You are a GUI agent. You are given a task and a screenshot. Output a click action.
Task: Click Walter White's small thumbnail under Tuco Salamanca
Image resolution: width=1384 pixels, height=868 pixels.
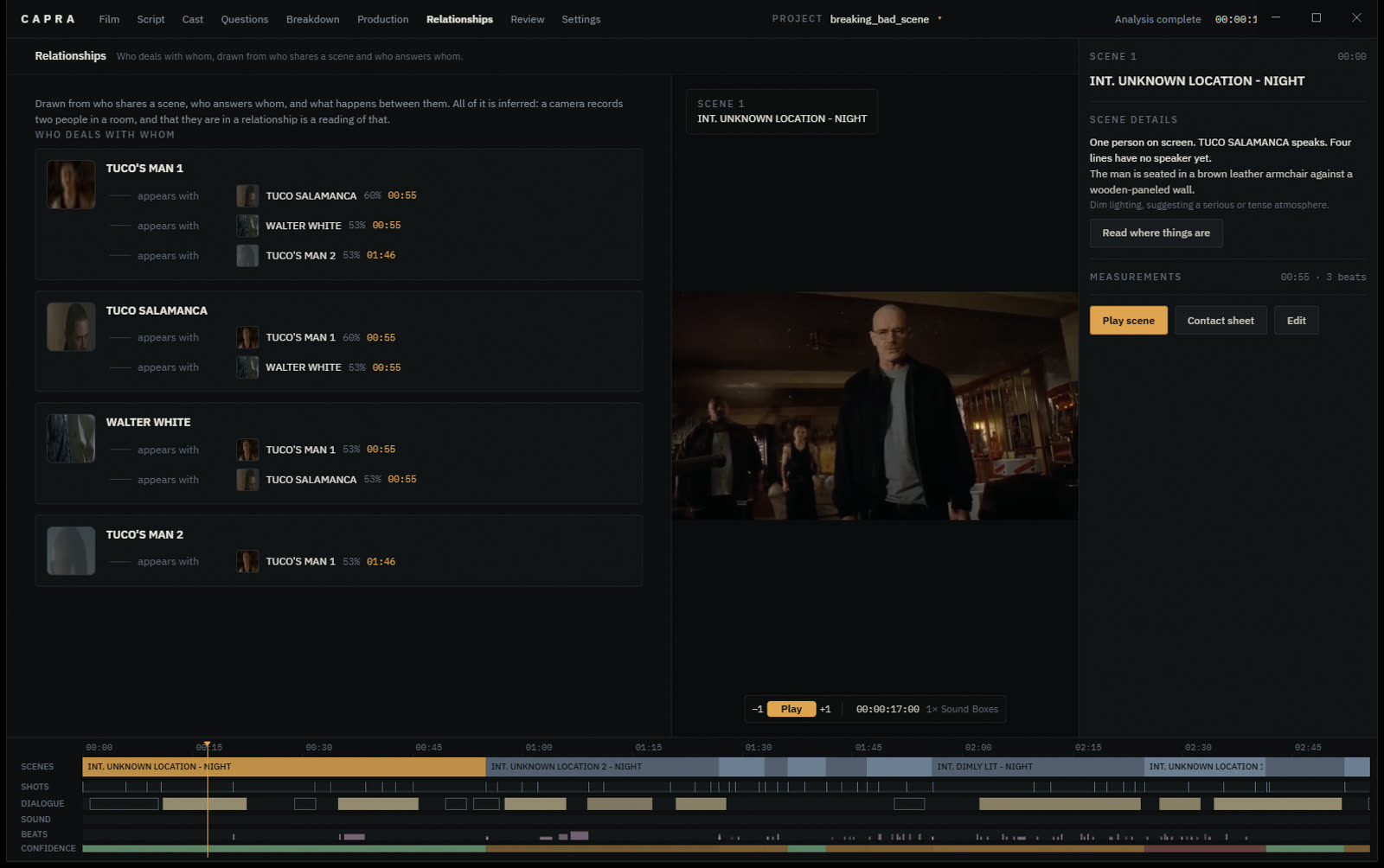pos(247,367)
